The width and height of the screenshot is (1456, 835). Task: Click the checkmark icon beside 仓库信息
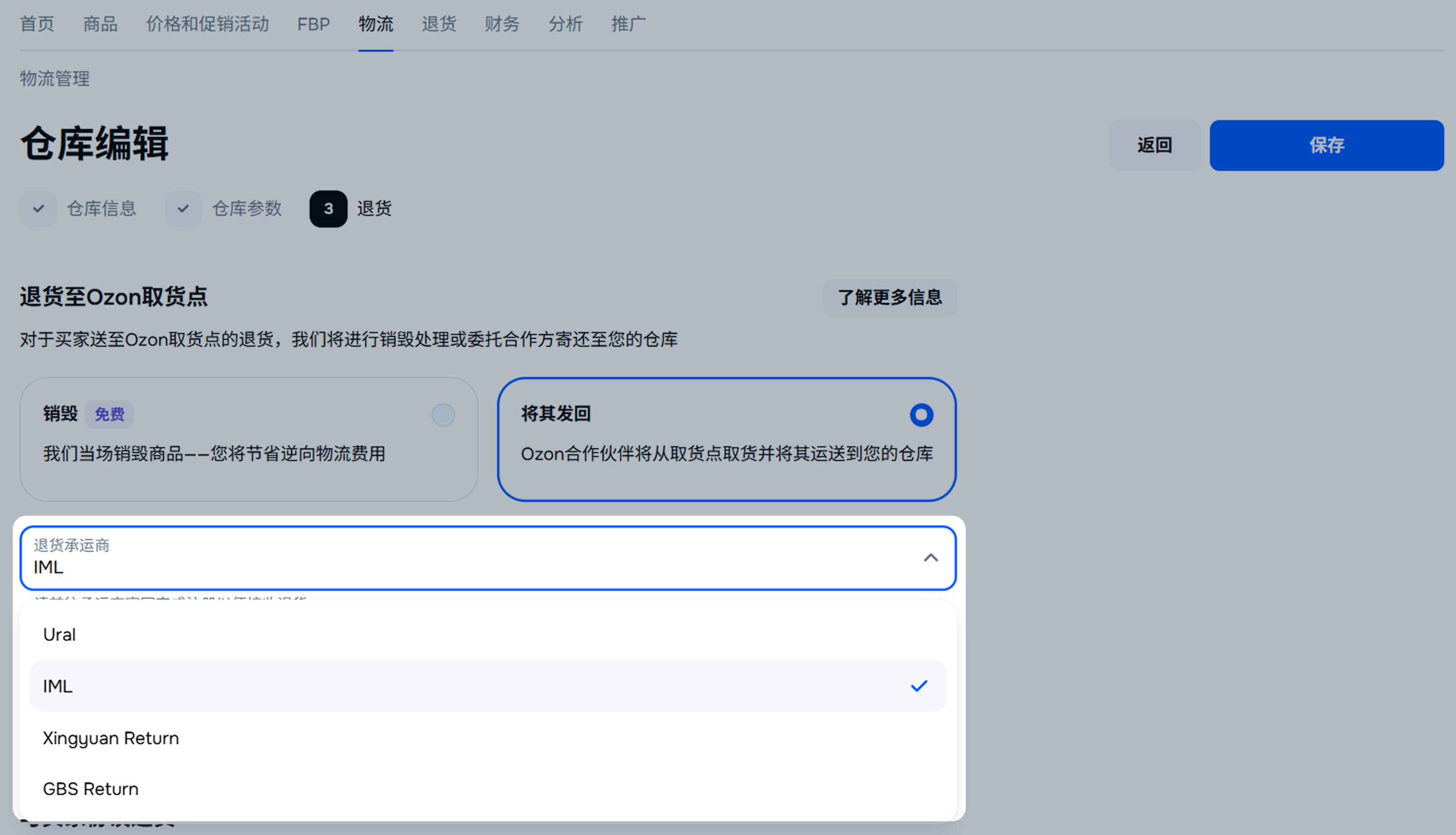(38, 209)
